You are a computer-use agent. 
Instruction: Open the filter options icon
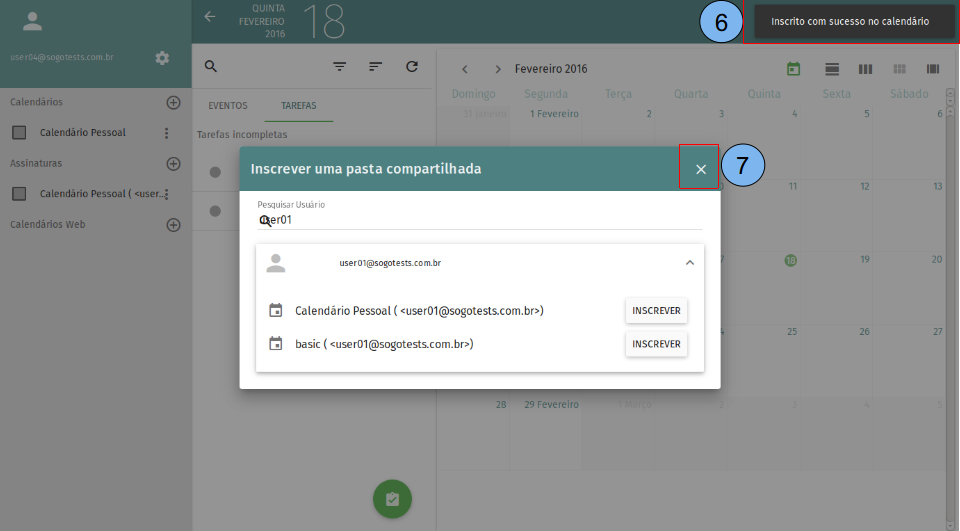click(340, 67)
